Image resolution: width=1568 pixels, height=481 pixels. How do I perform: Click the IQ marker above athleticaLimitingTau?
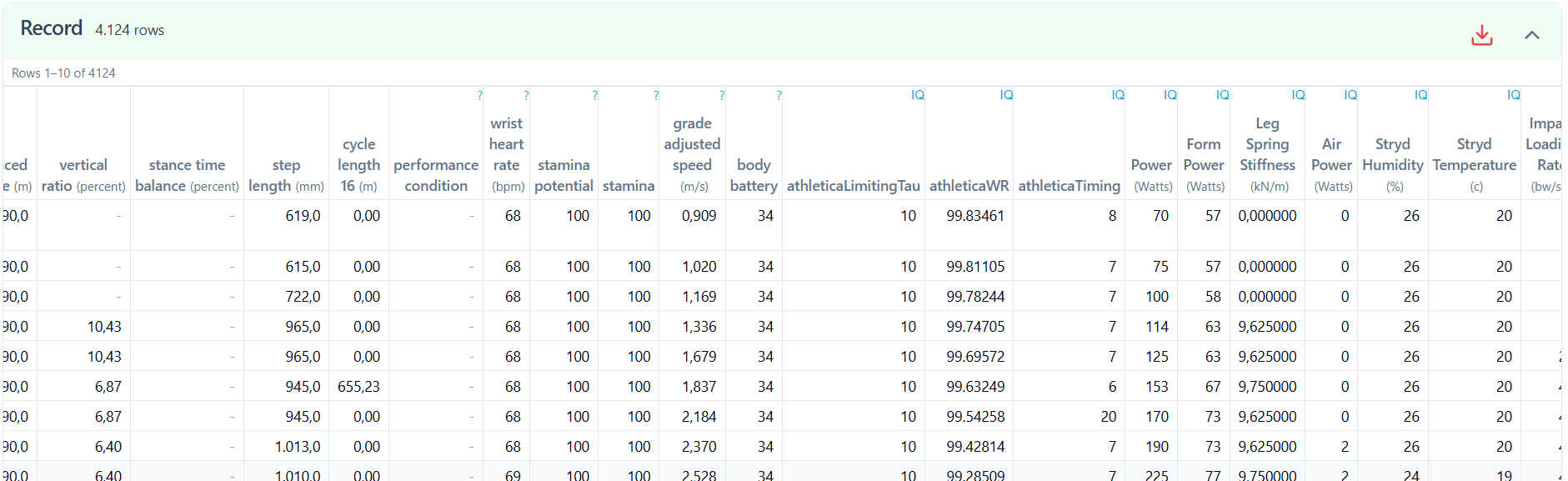[x=917, y=95]
